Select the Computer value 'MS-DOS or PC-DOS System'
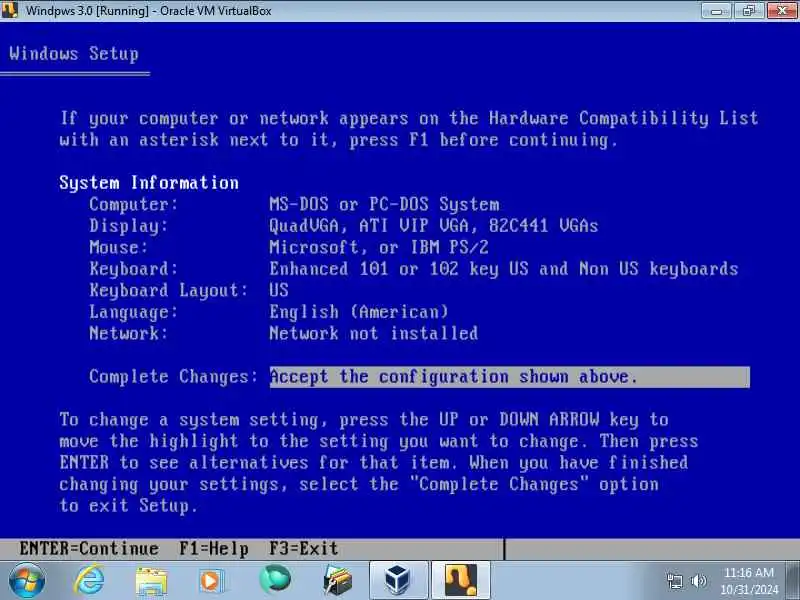This screenshot has width=800, height=600. (384, 205)
